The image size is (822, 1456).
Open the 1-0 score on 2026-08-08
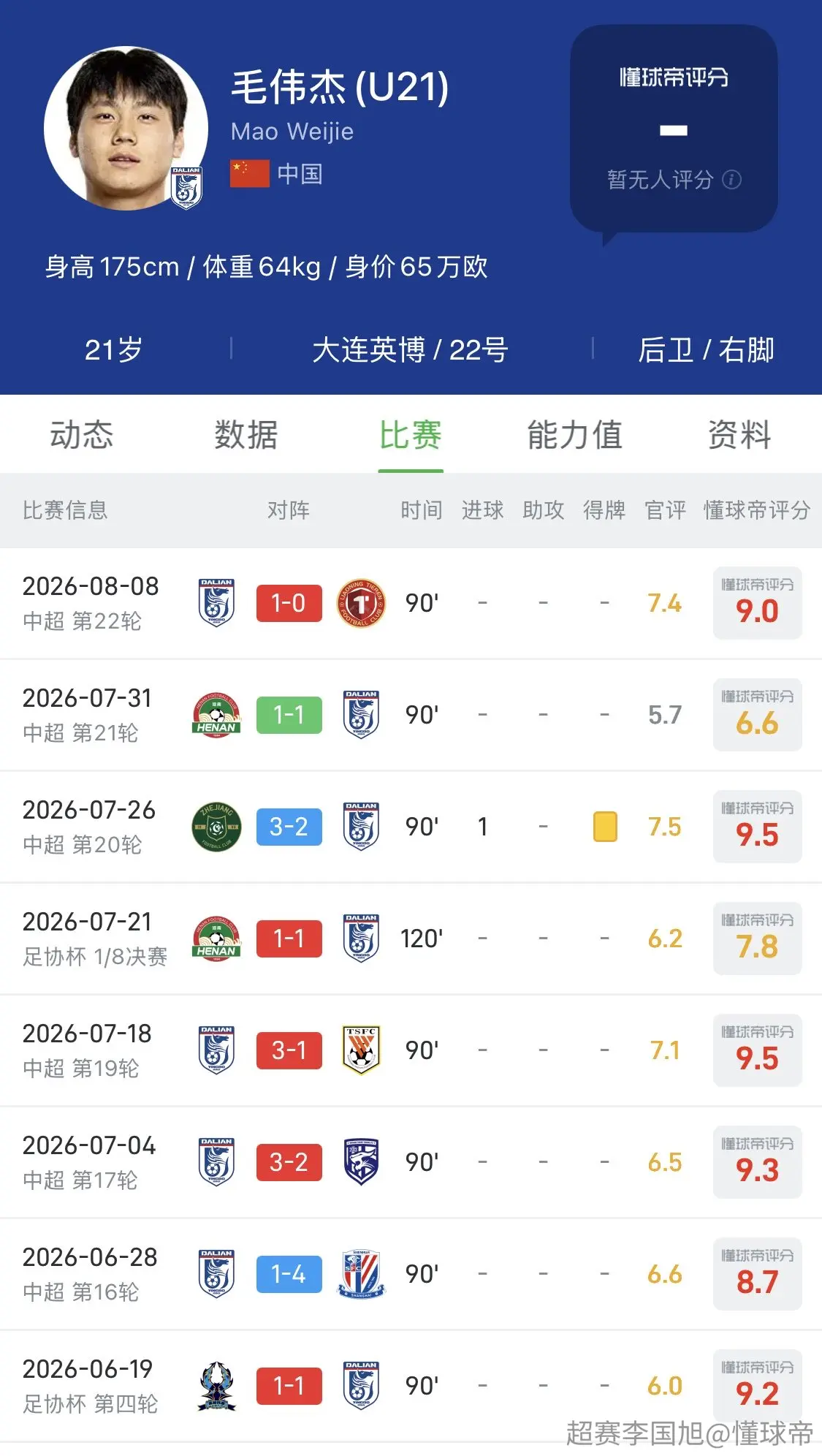click(x=289, y=603)
